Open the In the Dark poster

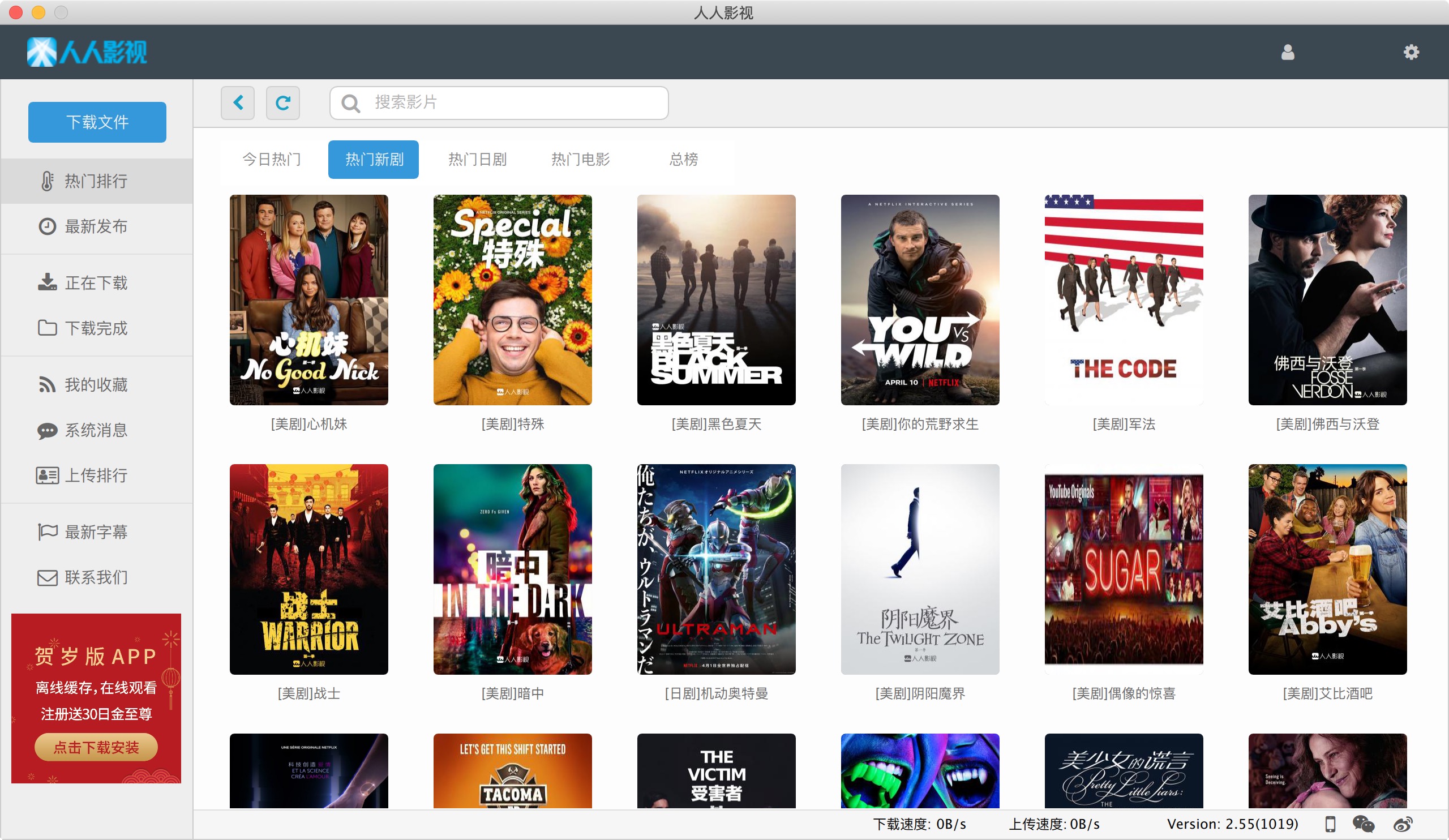tap(512, 569)
